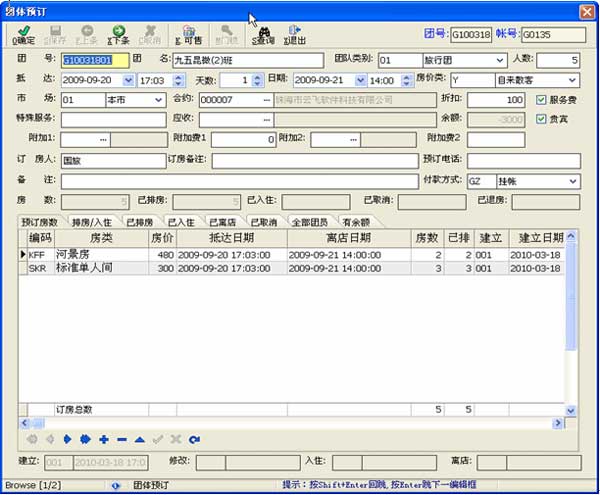Expand the 市场 本市 dropdown
This screenshot has height=495, width=600.
click(x=158, y=100)
